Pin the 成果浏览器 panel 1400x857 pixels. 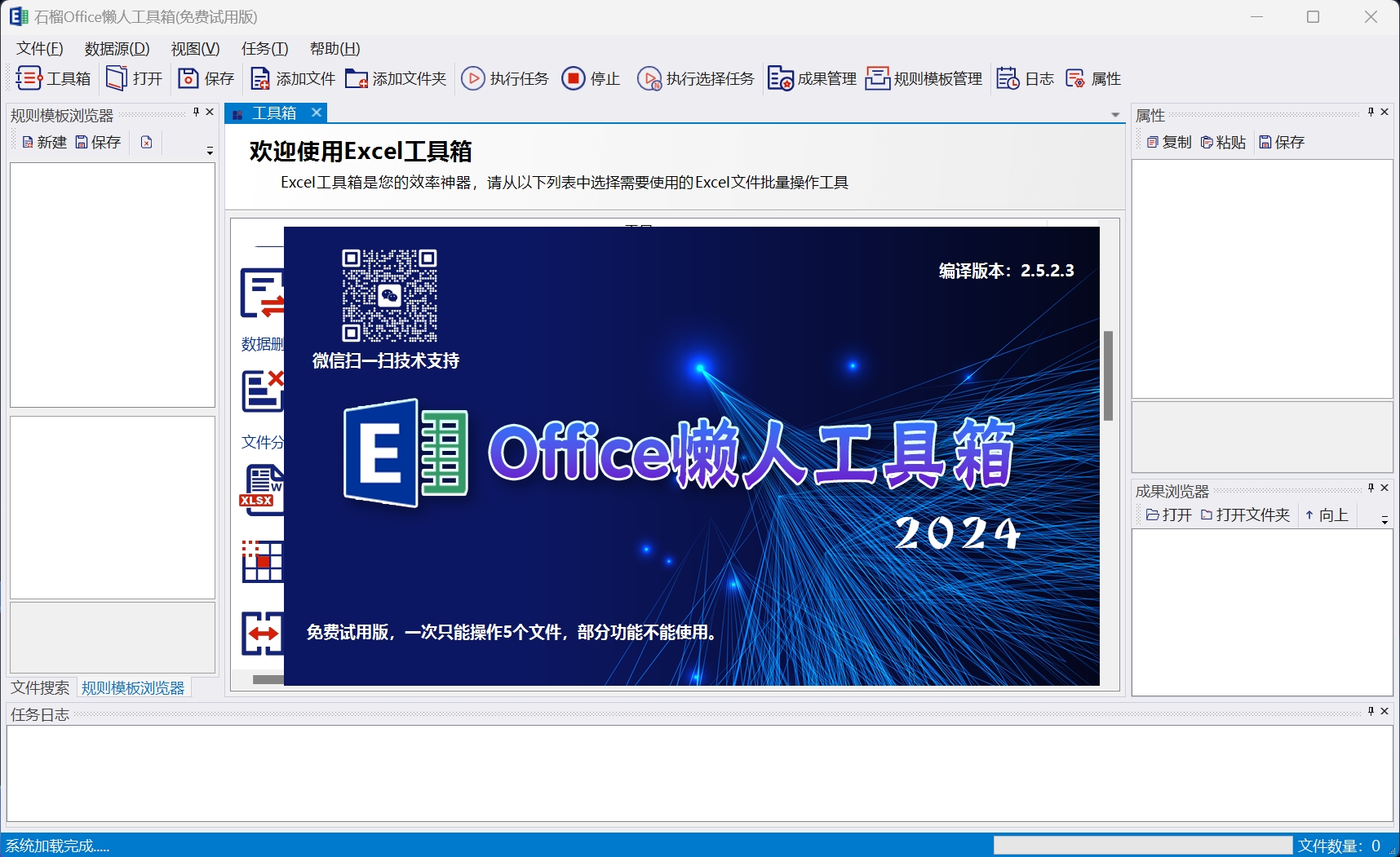[x=1371, y=488]
